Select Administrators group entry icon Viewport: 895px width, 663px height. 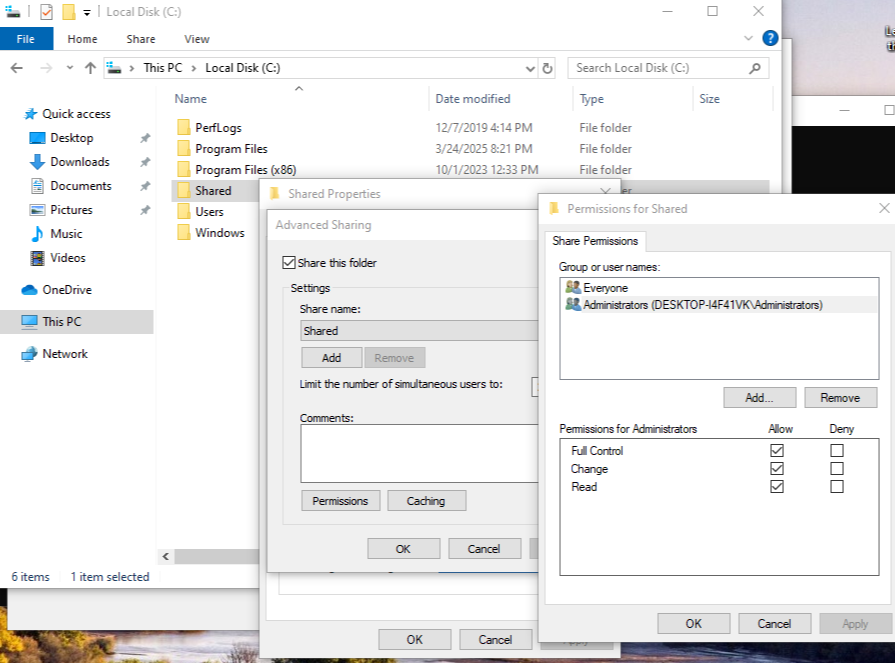click(573, 304)
